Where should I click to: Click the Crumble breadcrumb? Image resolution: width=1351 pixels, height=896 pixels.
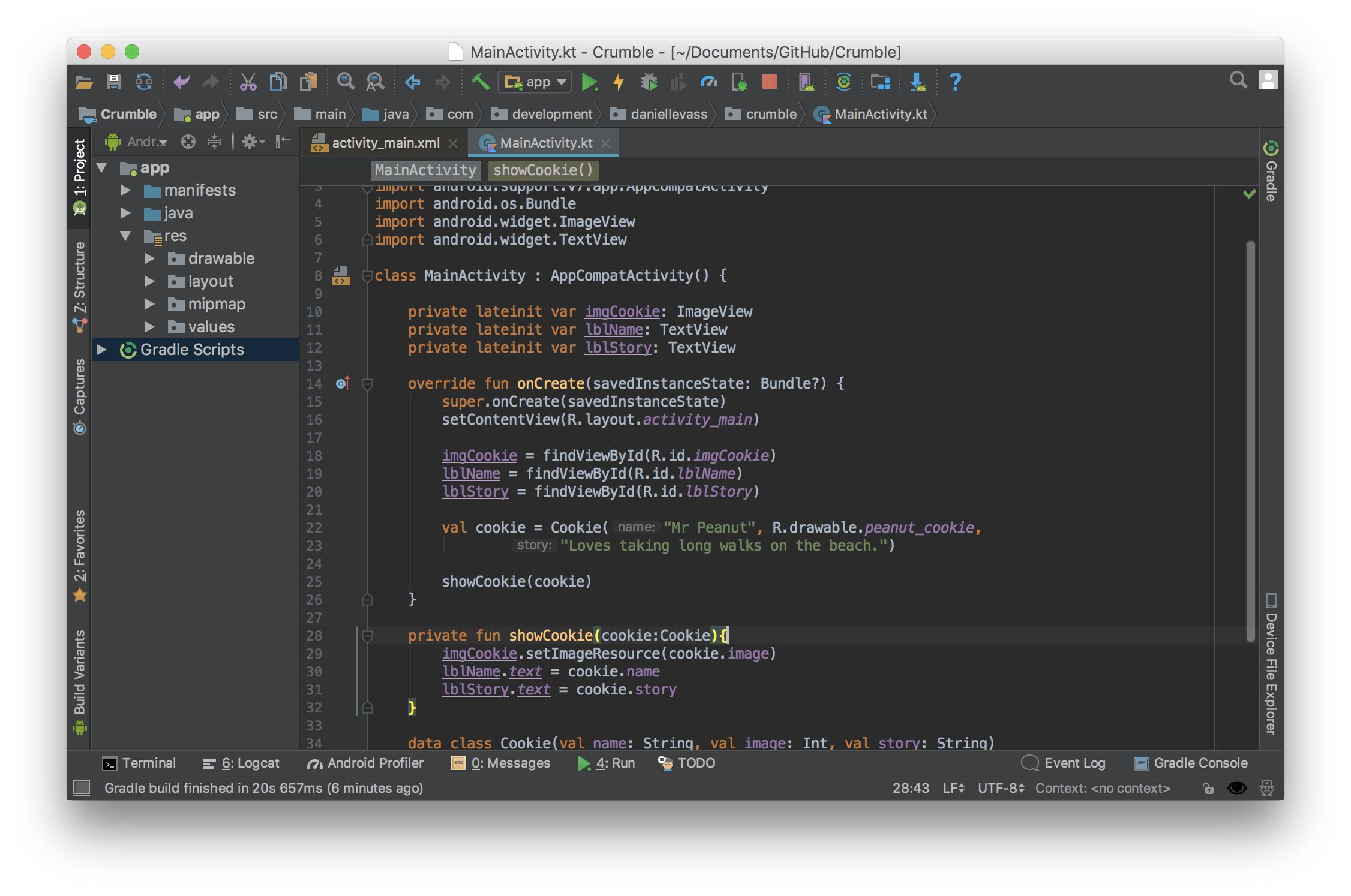click(x=119, y=115)
